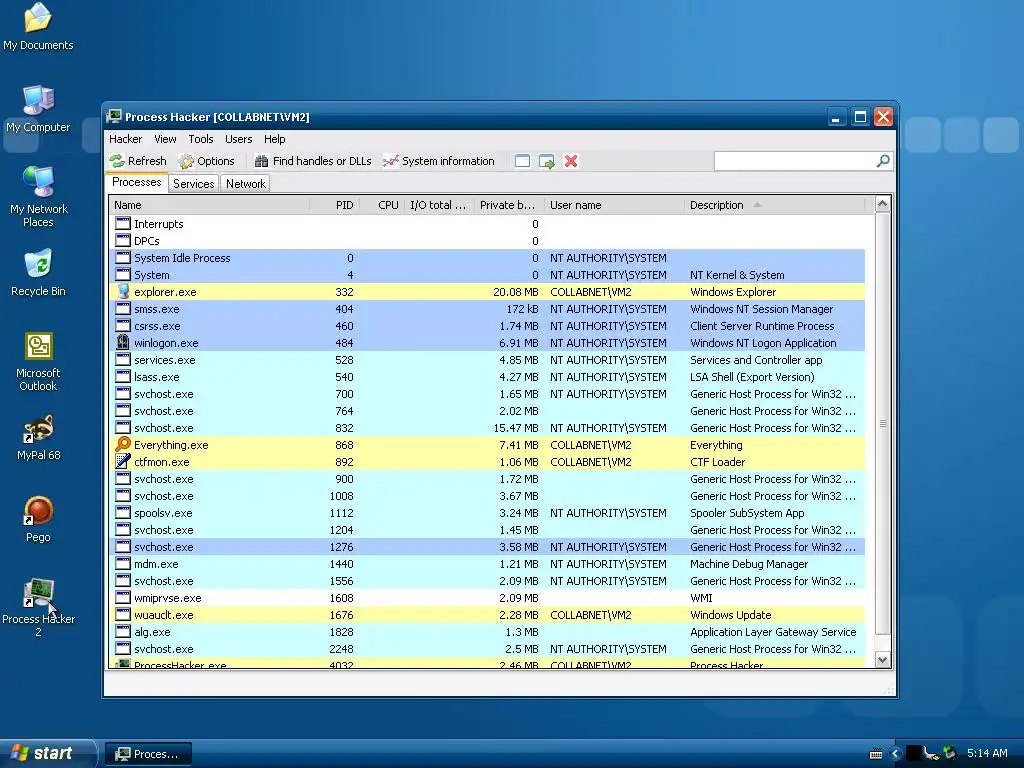Open Process Hacker 2 desktop shortcut

pos(38,607)
